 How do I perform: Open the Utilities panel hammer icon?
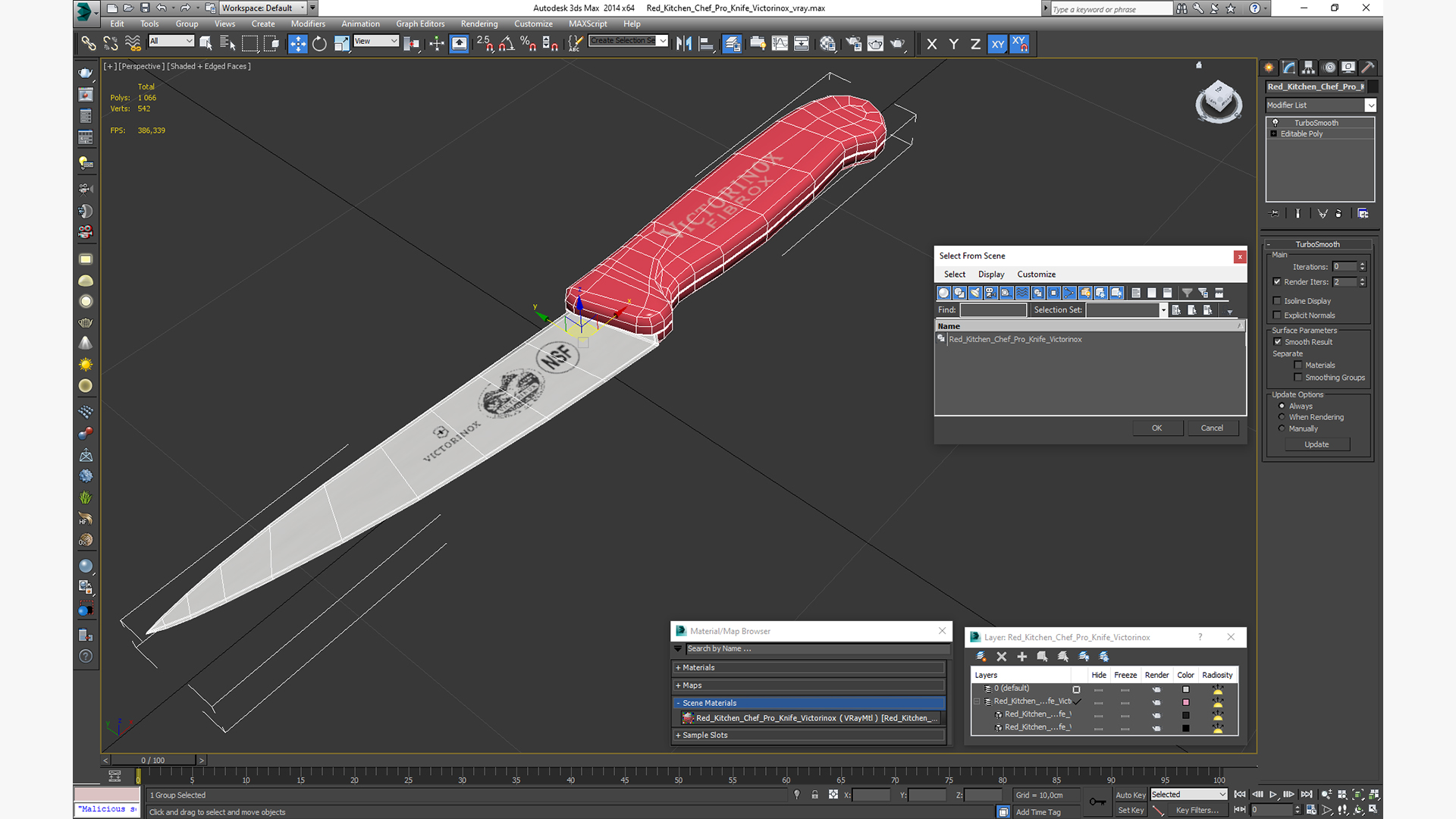(x=1368, y=67)
